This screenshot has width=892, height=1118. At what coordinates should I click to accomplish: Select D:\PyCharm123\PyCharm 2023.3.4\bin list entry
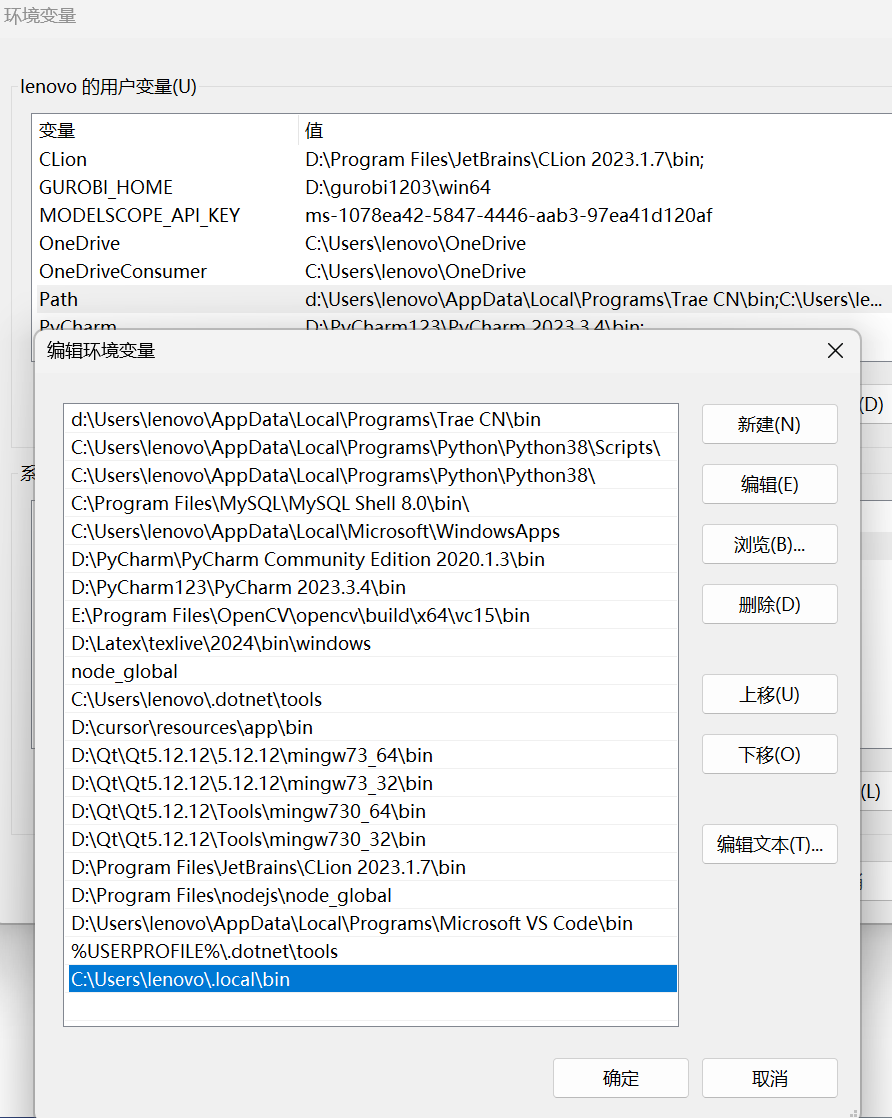[371, 587]
